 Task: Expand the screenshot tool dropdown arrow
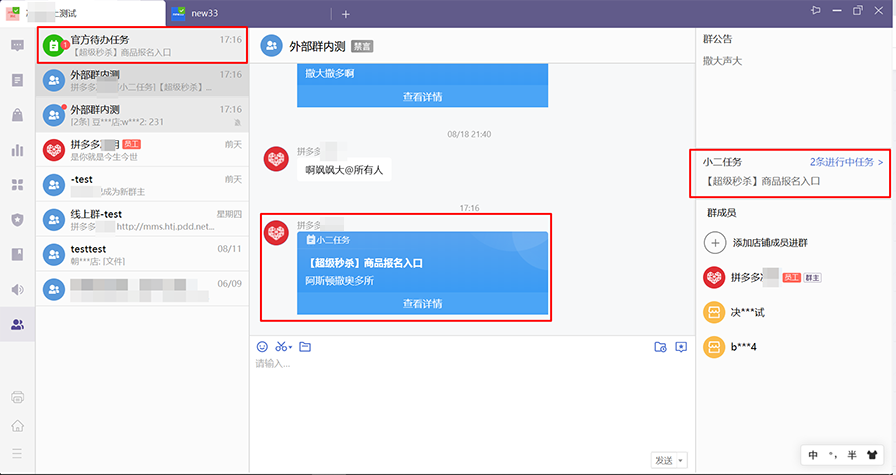point(290,348)
